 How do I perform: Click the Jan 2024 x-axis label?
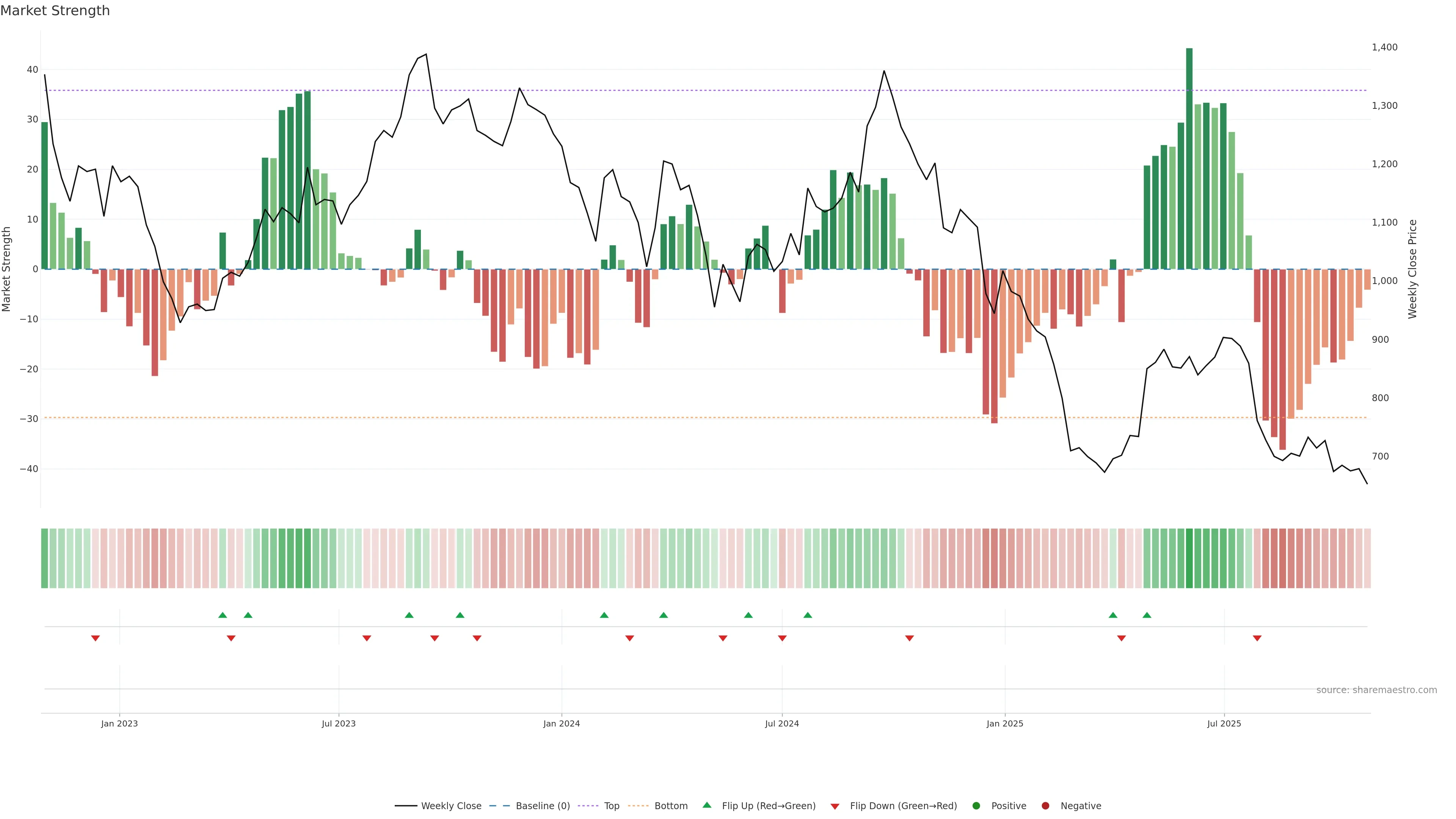coord(561,723)
